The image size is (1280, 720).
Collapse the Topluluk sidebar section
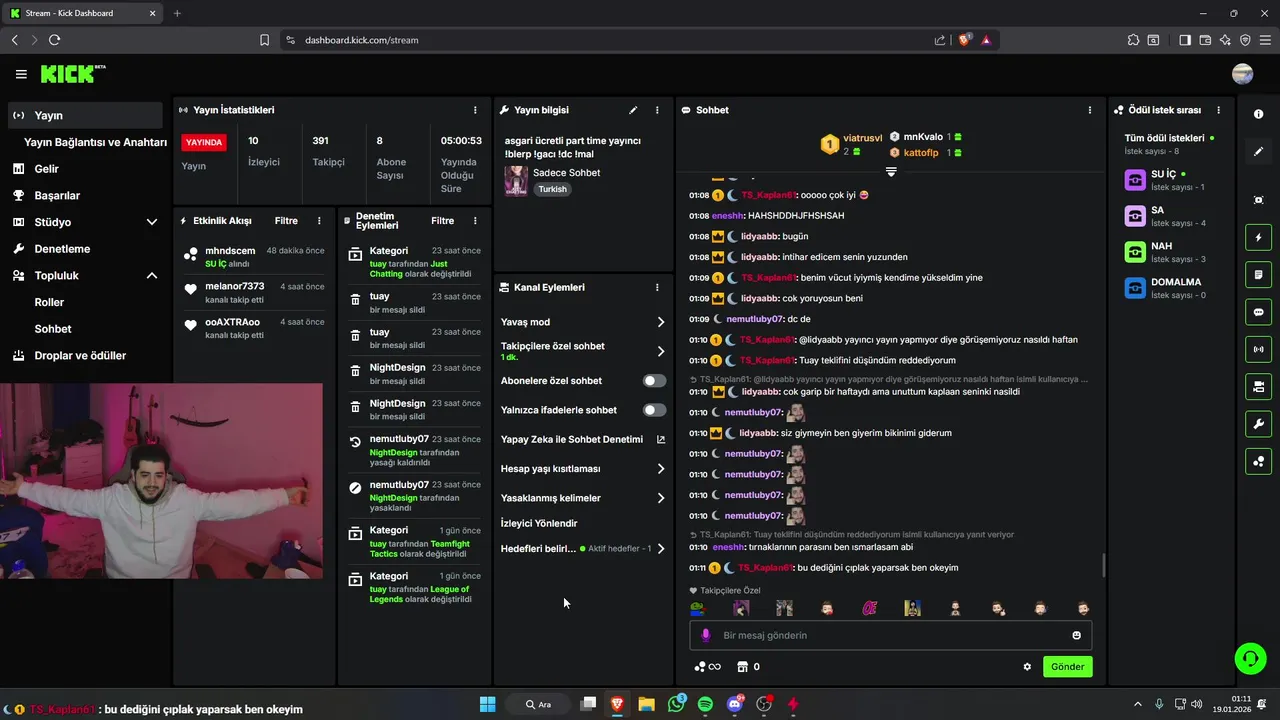tap(152, 276)
